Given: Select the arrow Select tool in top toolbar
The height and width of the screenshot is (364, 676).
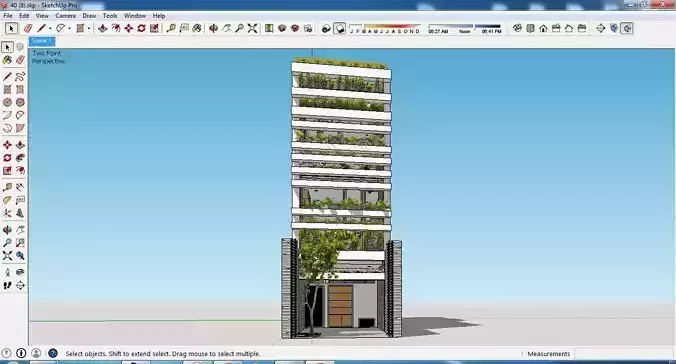Looking at the screenshot, I should coord(11,28).
